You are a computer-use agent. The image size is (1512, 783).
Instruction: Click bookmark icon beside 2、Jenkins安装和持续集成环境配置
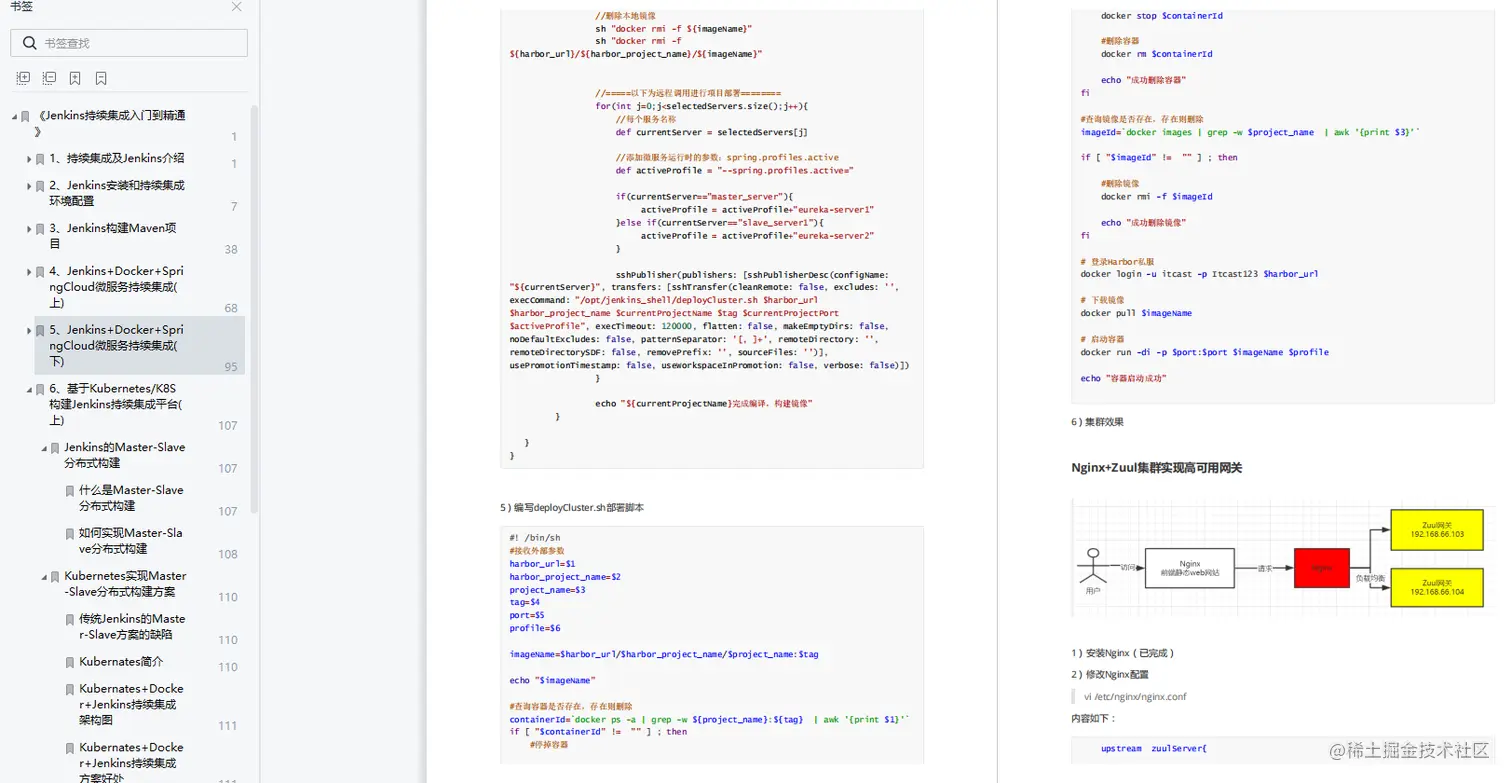pyautogui.click(x=40, y=187)
